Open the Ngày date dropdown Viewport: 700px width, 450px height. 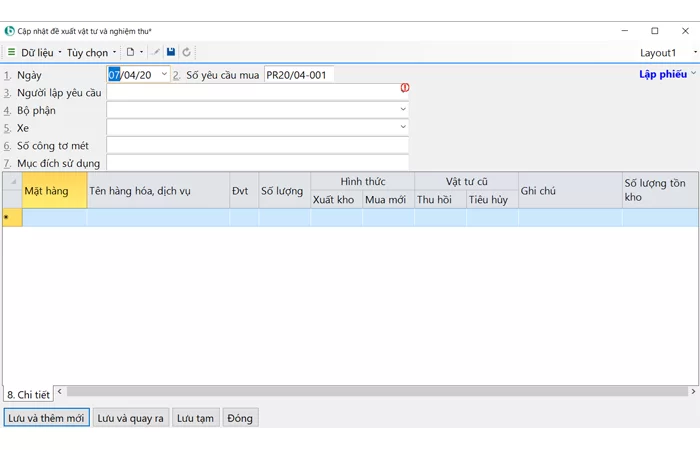point(164,75)
